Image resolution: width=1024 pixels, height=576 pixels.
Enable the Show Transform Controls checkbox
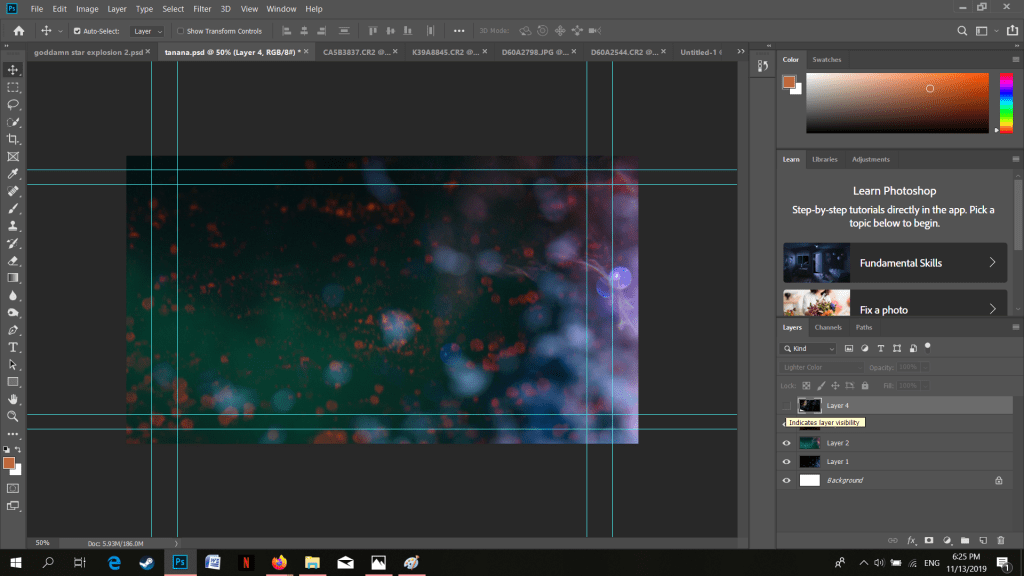click(x=180, y=31)
